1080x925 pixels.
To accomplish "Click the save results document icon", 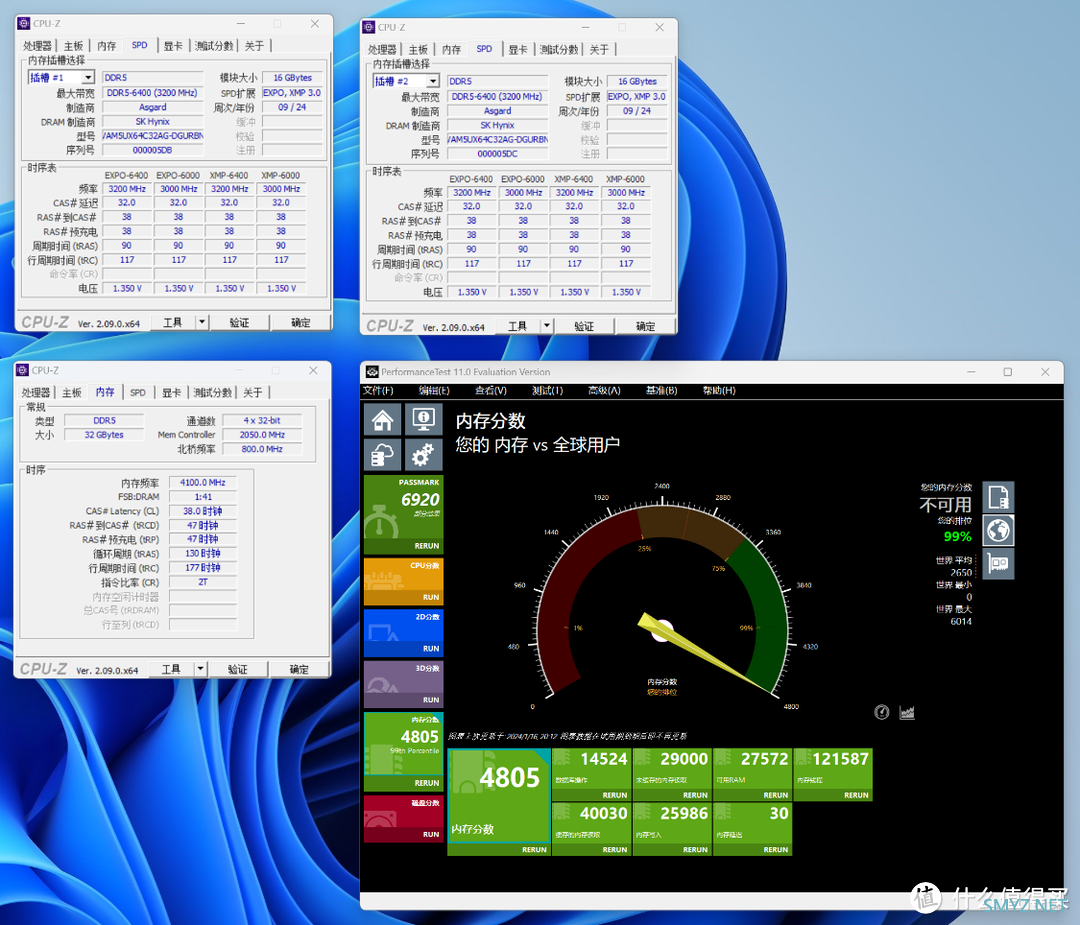I will [998, 497].
